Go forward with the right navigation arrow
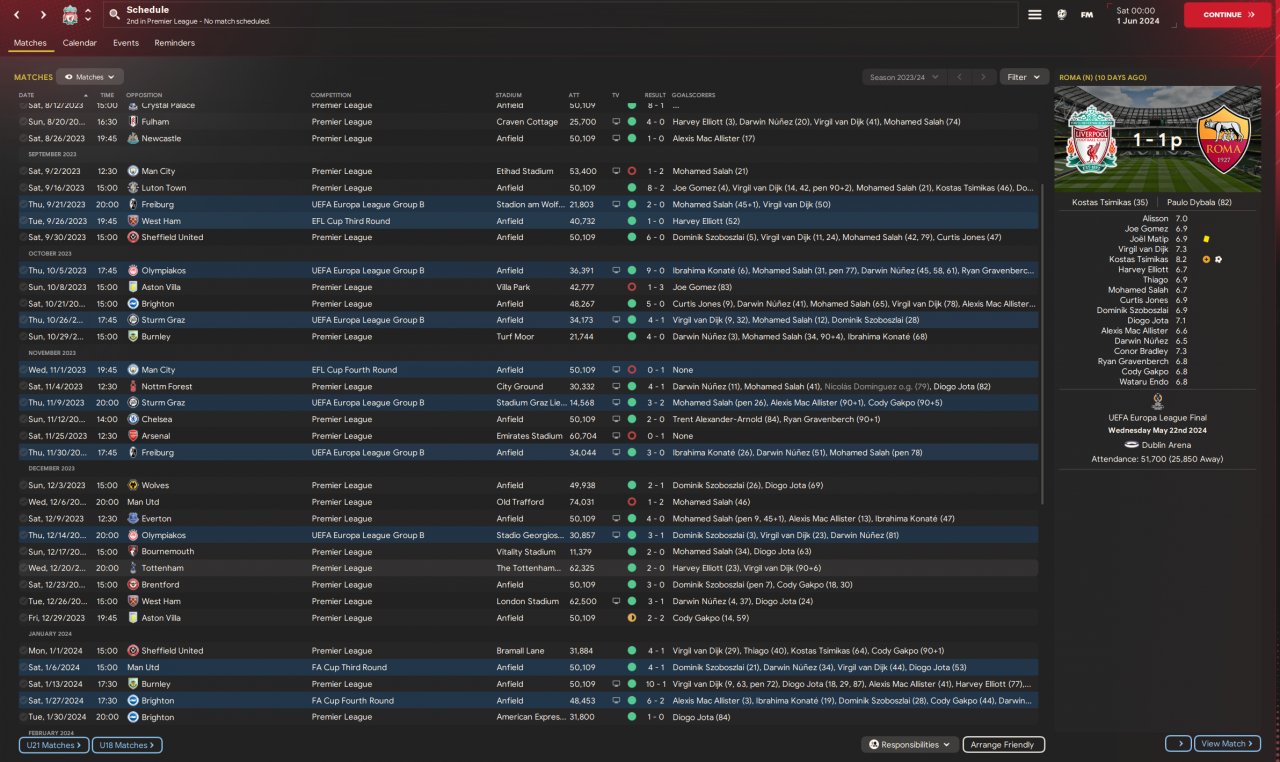 [43, 15]
